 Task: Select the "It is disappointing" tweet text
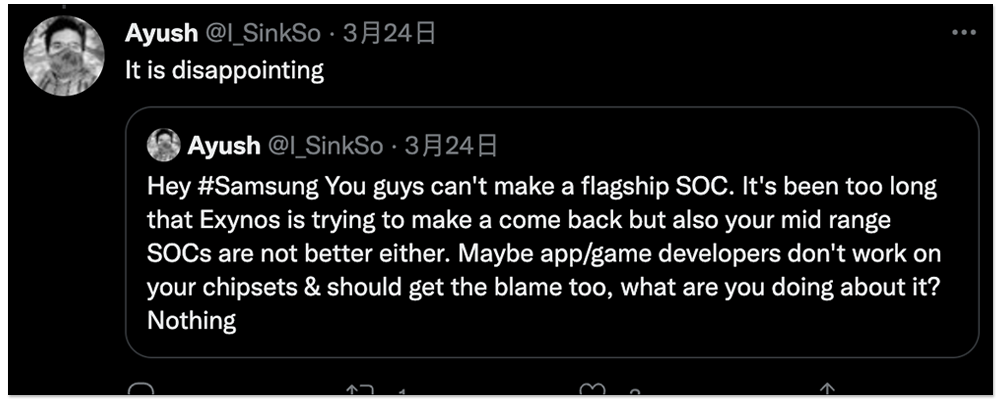click(224, 71)
